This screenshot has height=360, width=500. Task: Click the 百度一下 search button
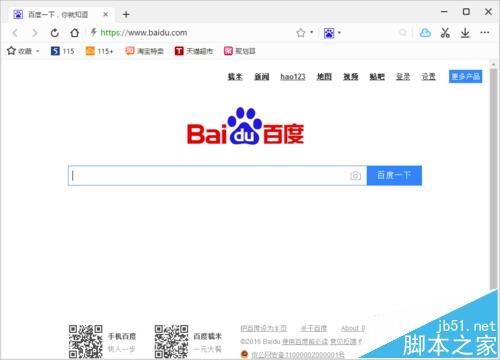(394, 175)
